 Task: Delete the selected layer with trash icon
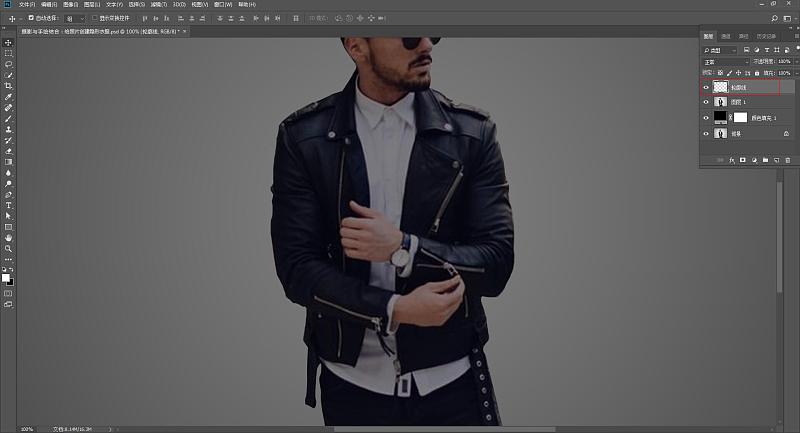coord(788,160)
